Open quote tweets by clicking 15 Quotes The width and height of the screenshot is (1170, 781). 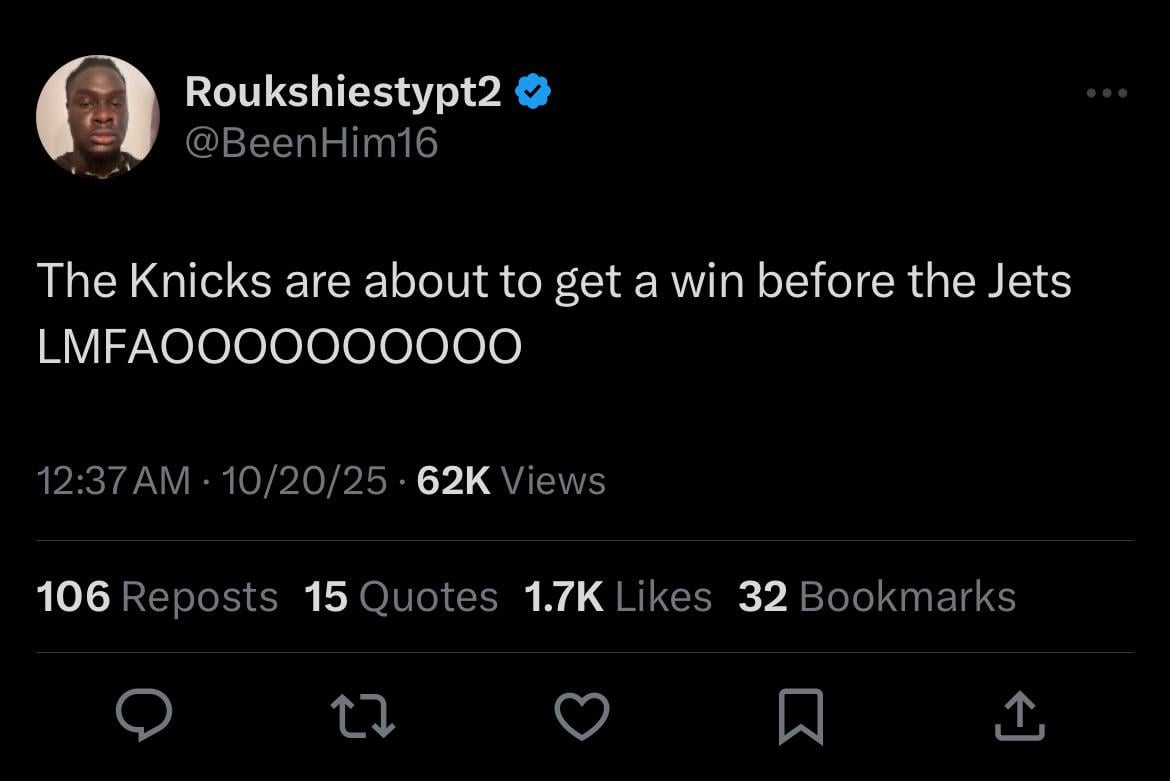coord(400,596)
